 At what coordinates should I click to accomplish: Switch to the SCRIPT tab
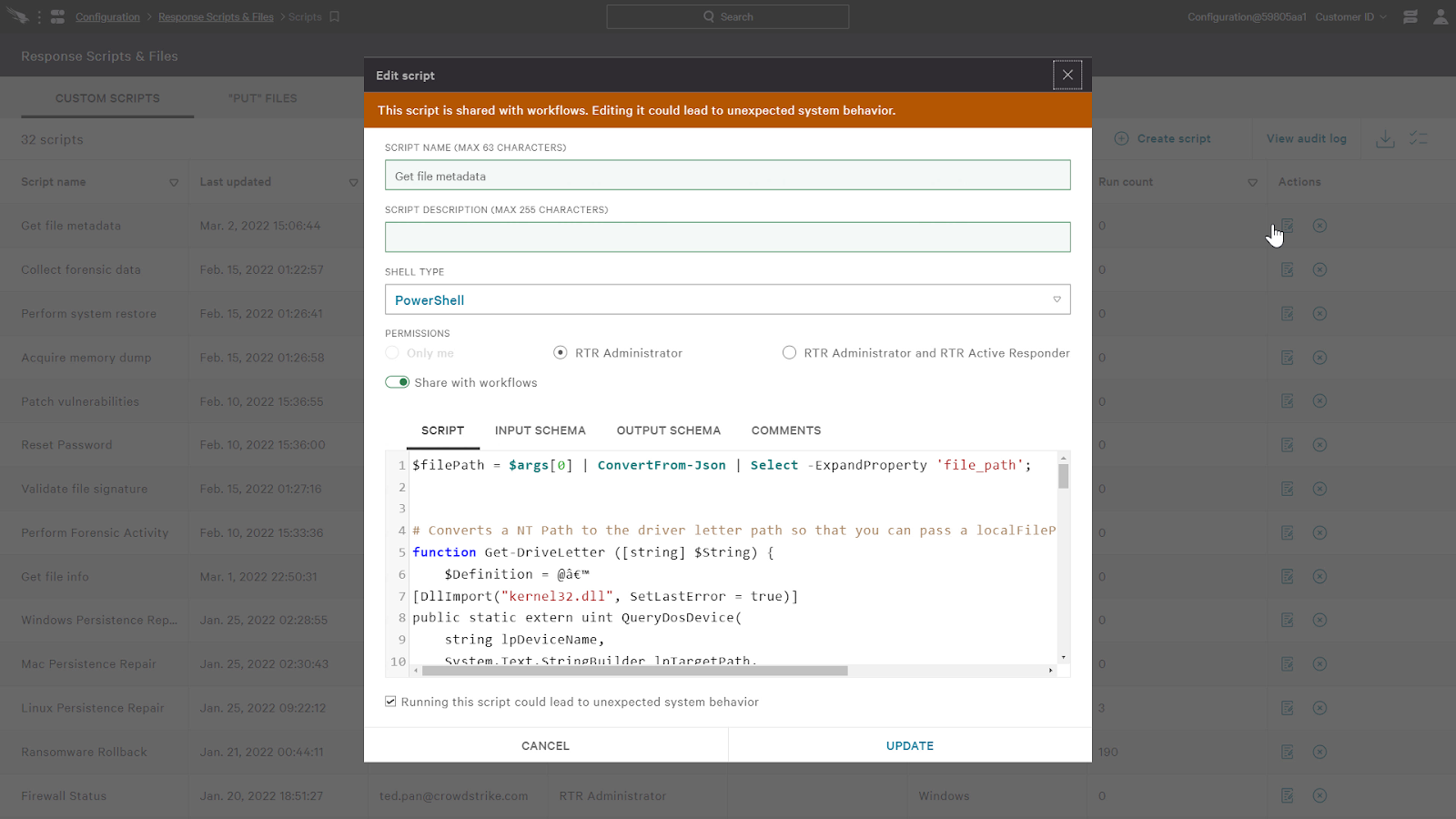coord(442,430)
